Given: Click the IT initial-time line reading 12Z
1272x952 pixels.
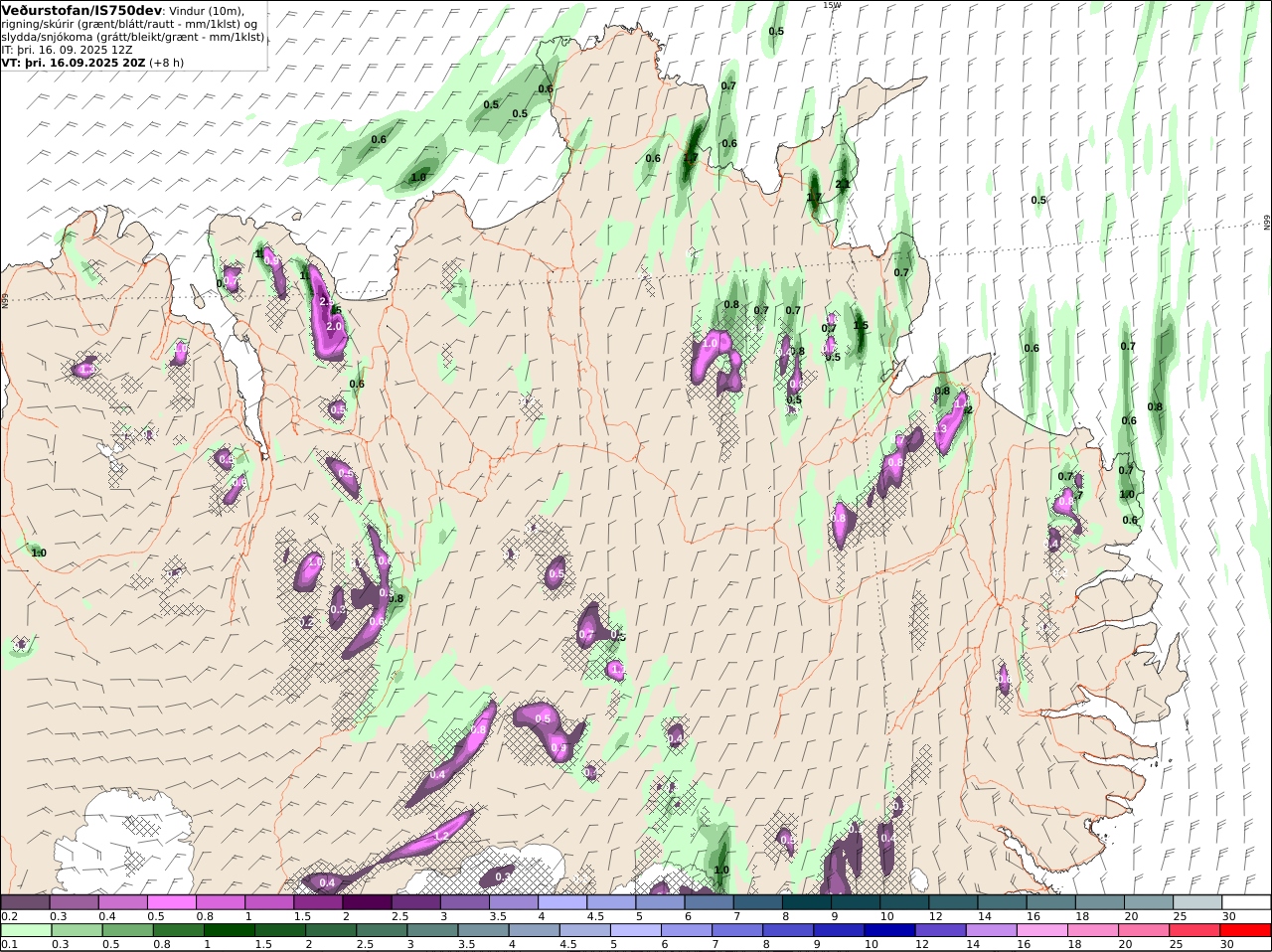Looking at the screenshot, I should pyautogui.click(x=68, y=49).
